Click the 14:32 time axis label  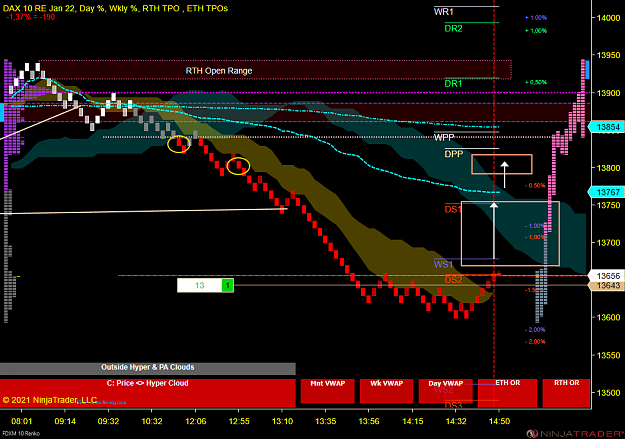[456, 421]
